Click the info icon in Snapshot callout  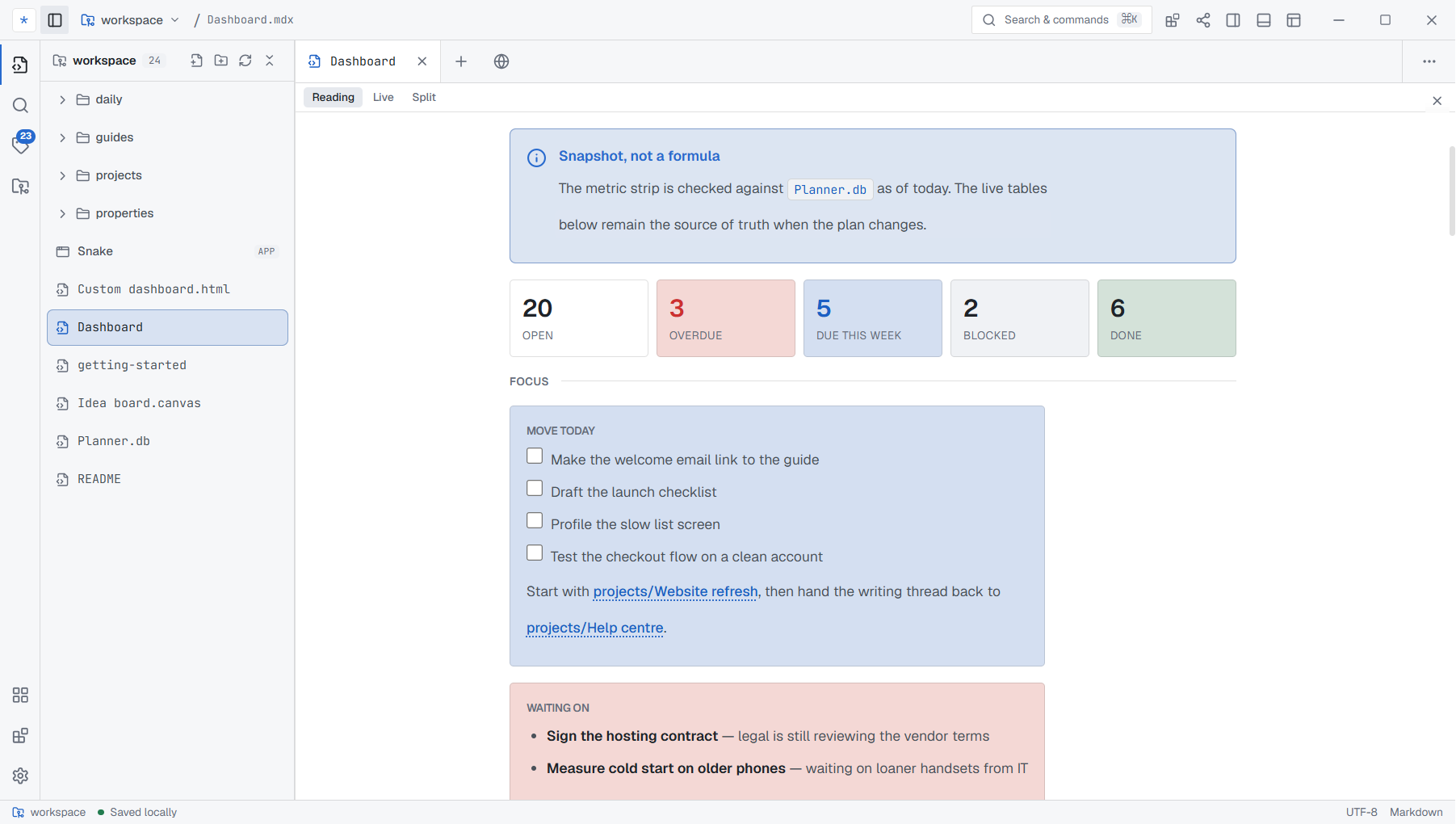536,158
